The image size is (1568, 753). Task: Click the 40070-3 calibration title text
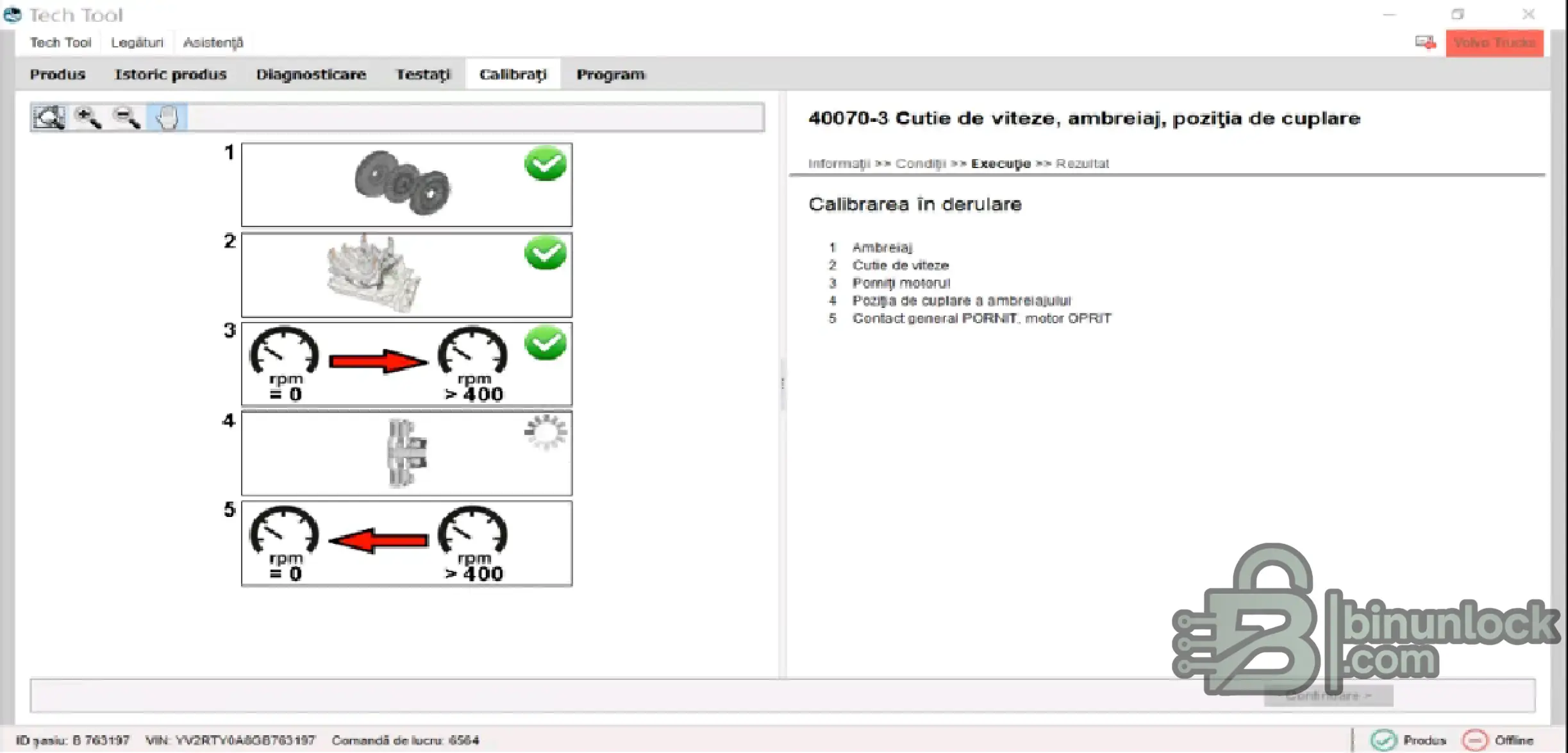1084,119
